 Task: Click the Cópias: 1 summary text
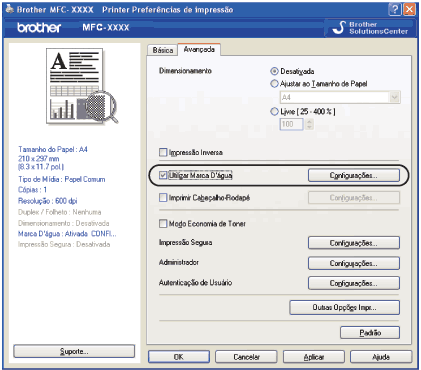(32, 190)
